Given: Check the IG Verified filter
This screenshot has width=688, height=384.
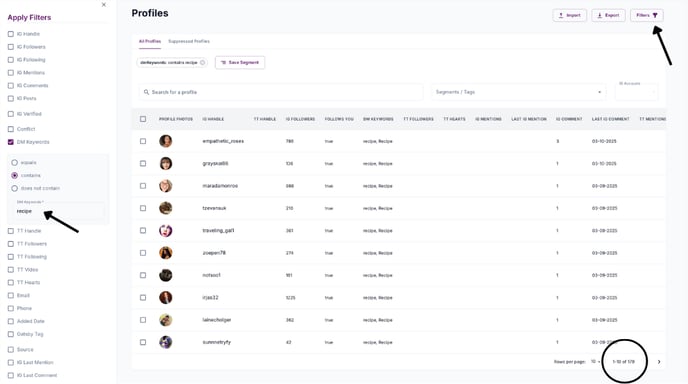Looking at the screenshot, I should point(11,114).
